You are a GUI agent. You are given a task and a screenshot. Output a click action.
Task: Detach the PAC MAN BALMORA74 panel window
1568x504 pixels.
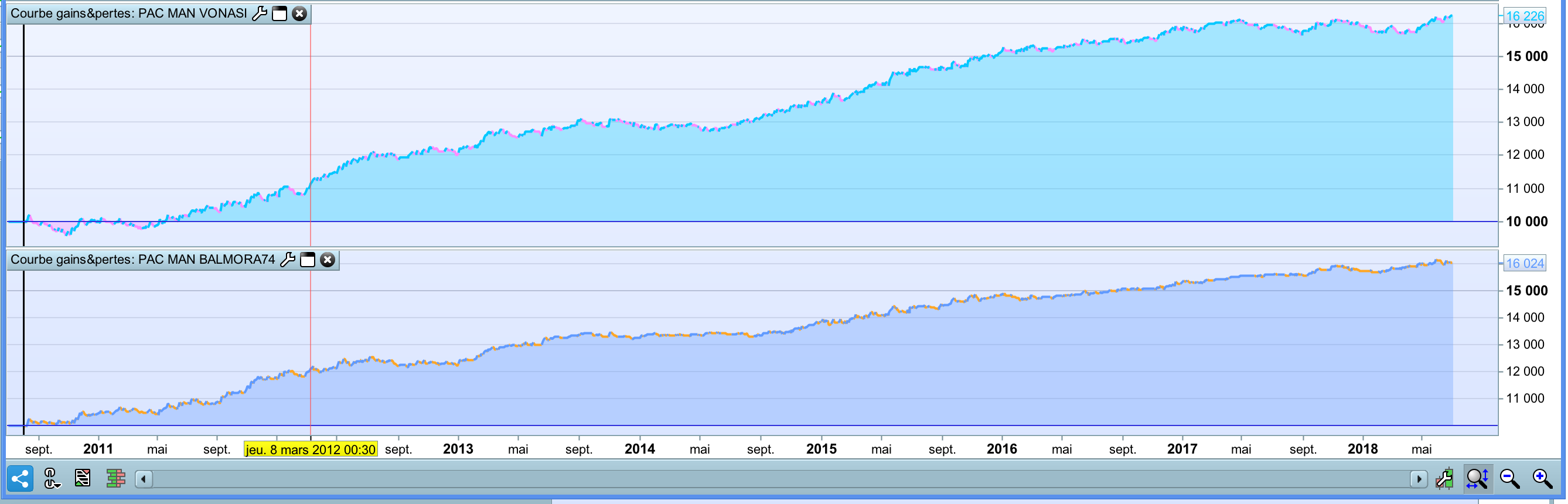pos(308,260)
